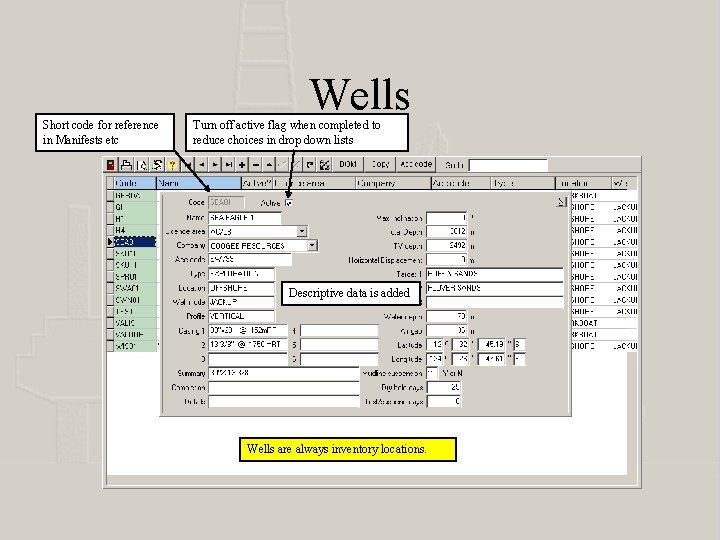This screenshot has height=540, width=720.
Task: Add a new record with plus icon
Action: [242, 164]
